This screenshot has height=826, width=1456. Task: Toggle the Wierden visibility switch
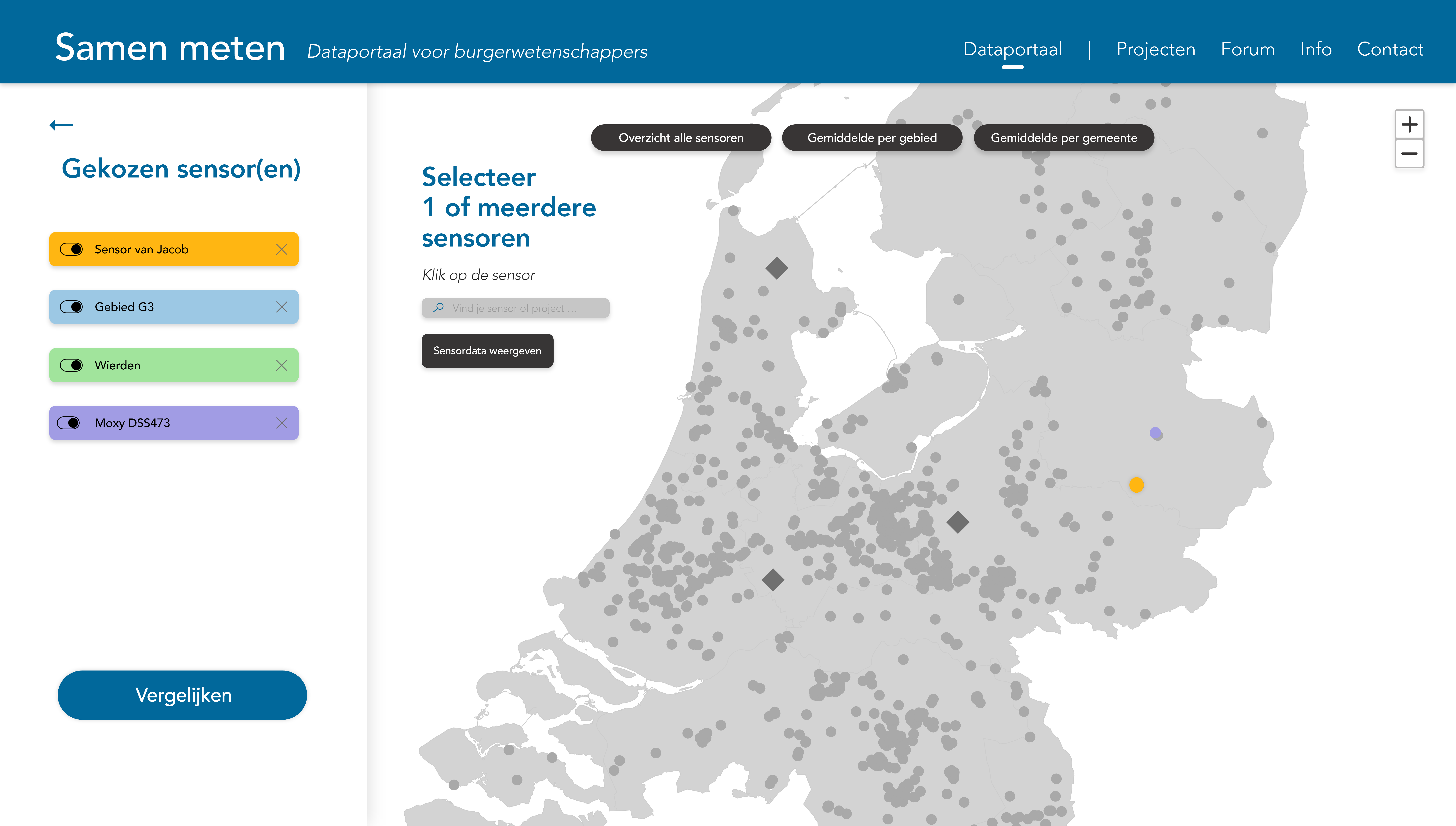(71, 365)
